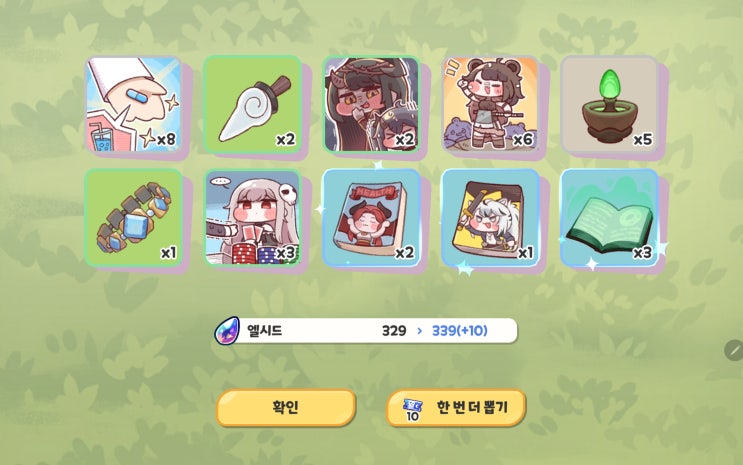
Task: Click the 한 번 더 뽑기 draw again button
Action: pyautogui.click(x=456, y=408)
